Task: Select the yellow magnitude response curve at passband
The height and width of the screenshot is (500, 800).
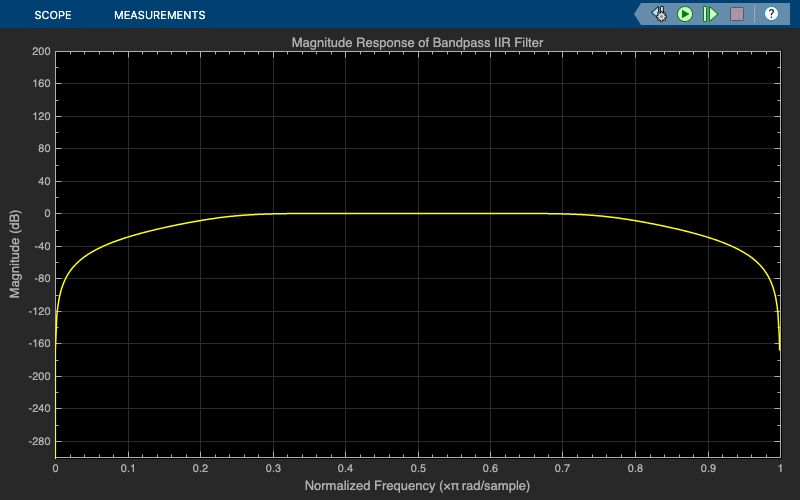Action: point(418,213)
